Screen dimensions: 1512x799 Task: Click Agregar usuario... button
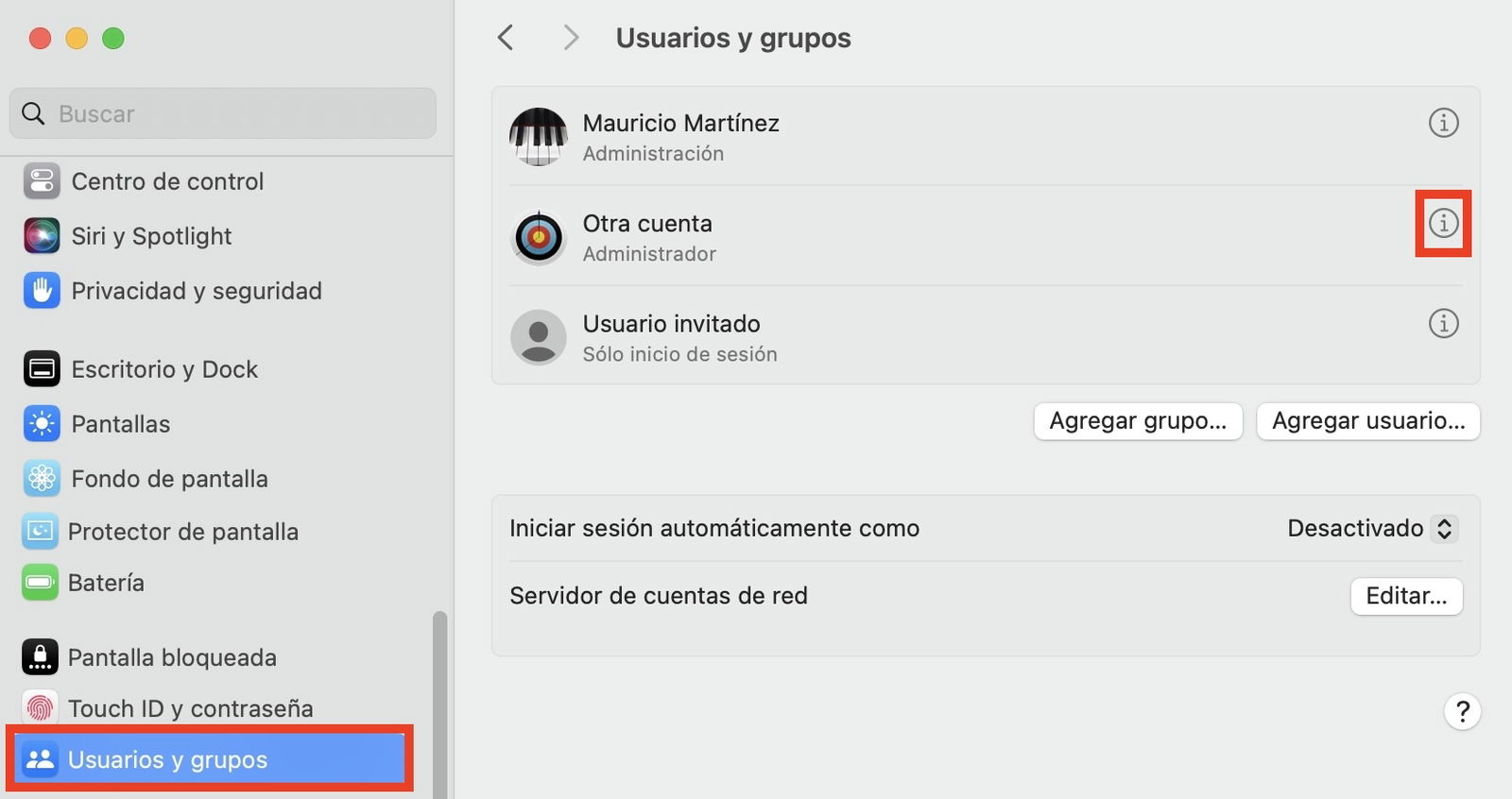(1368, 421)
